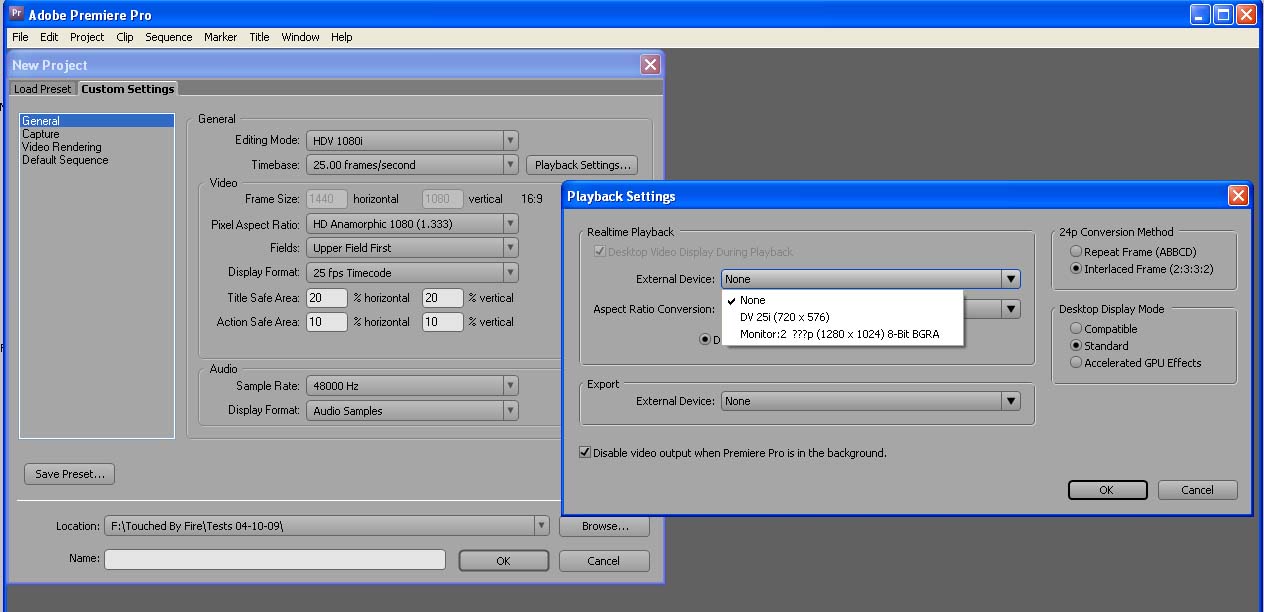Switch to the Custom Settings tab
The width and height of the screenshot is (1264, 612).
128,89
